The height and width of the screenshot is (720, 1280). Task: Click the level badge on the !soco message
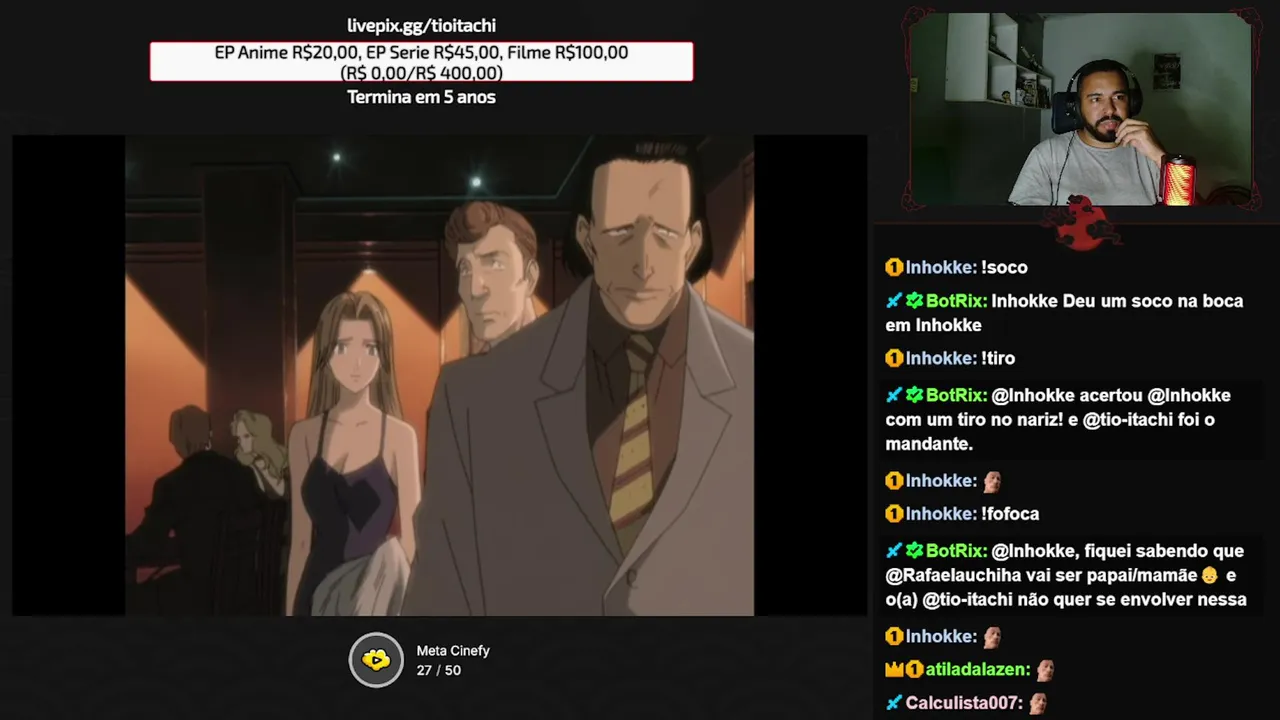coord(894,267)
